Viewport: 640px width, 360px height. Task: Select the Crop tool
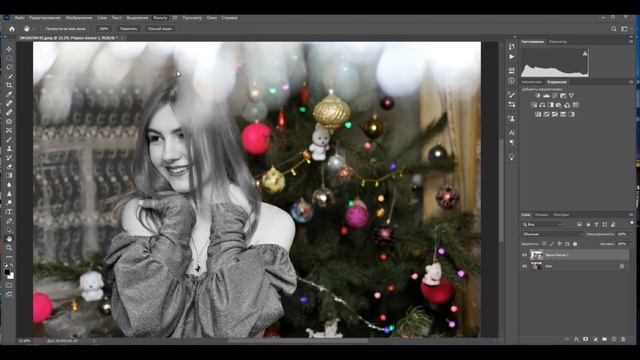(x=9, y=85)
